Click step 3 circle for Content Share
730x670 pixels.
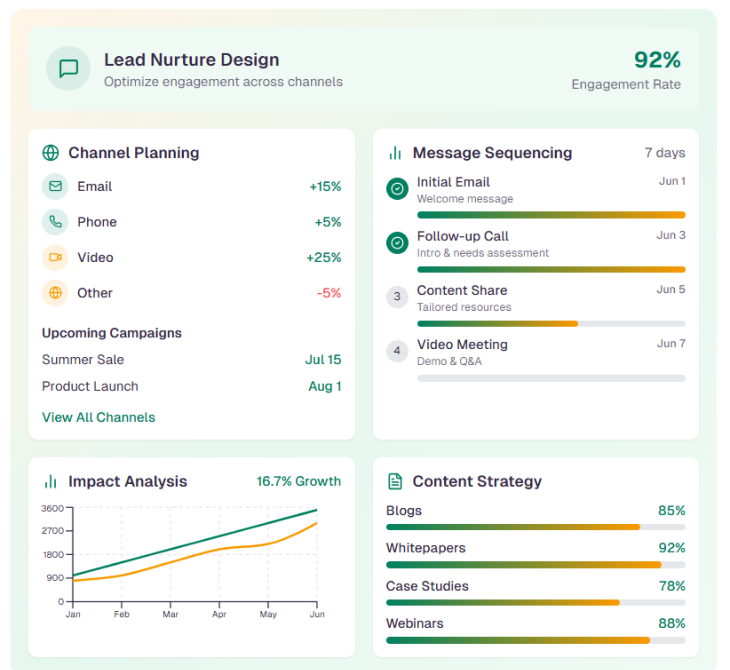point(397,296)
